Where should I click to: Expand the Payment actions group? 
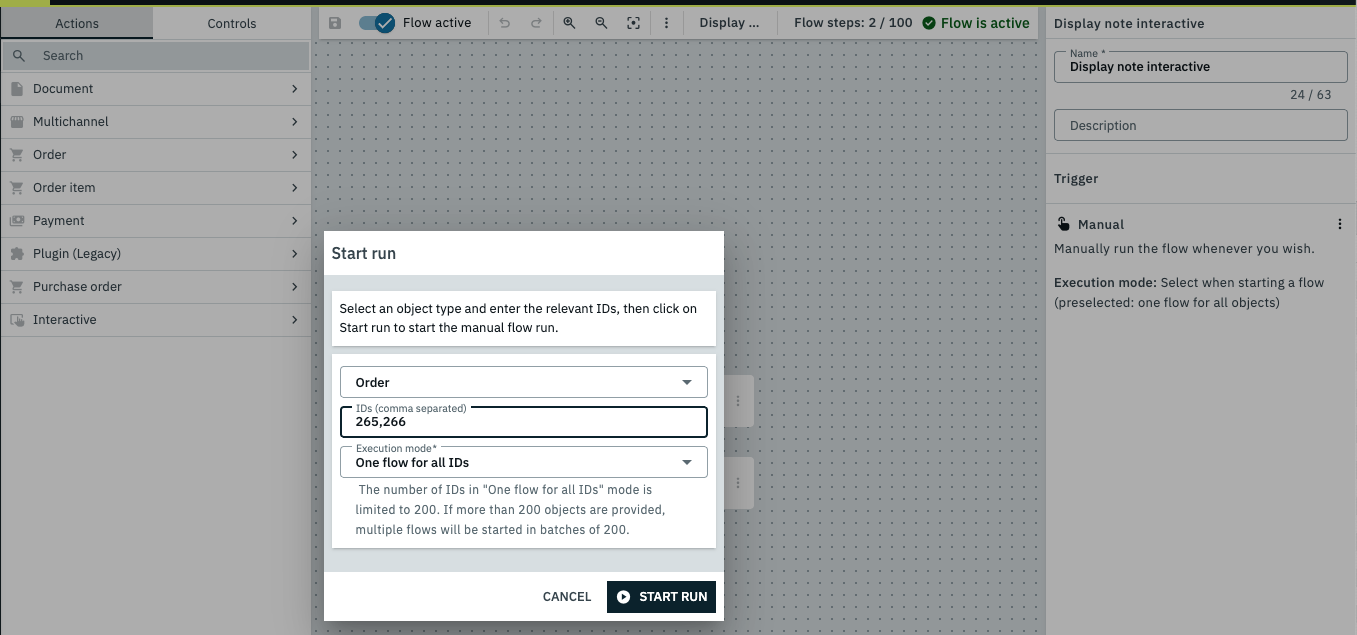click(x=295, y=221)
